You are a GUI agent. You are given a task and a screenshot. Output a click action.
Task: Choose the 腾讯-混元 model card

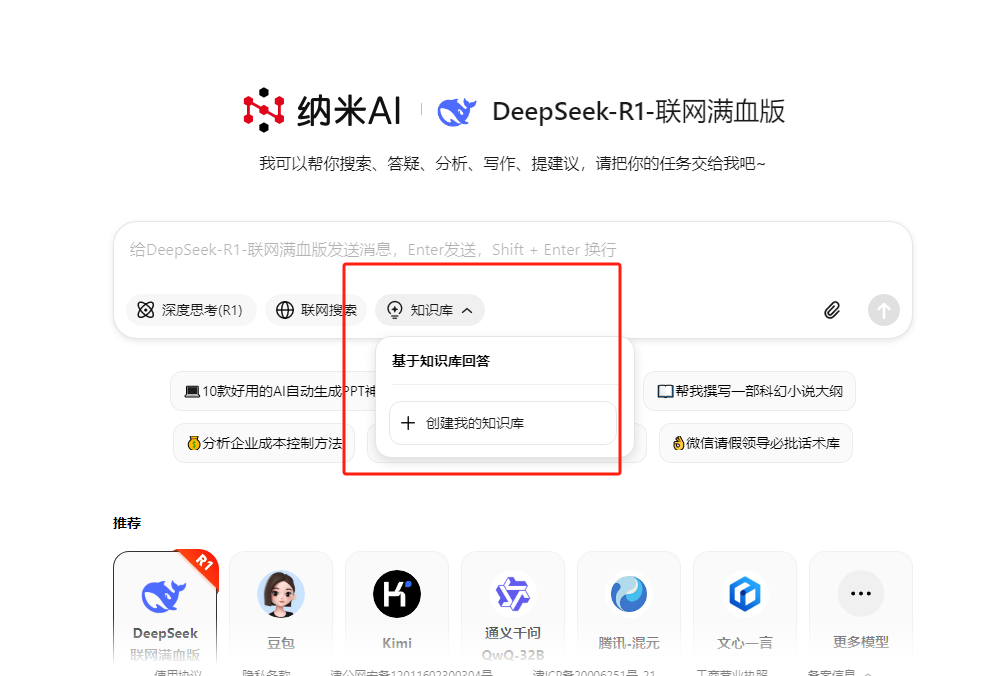click(x=629, y=608)
